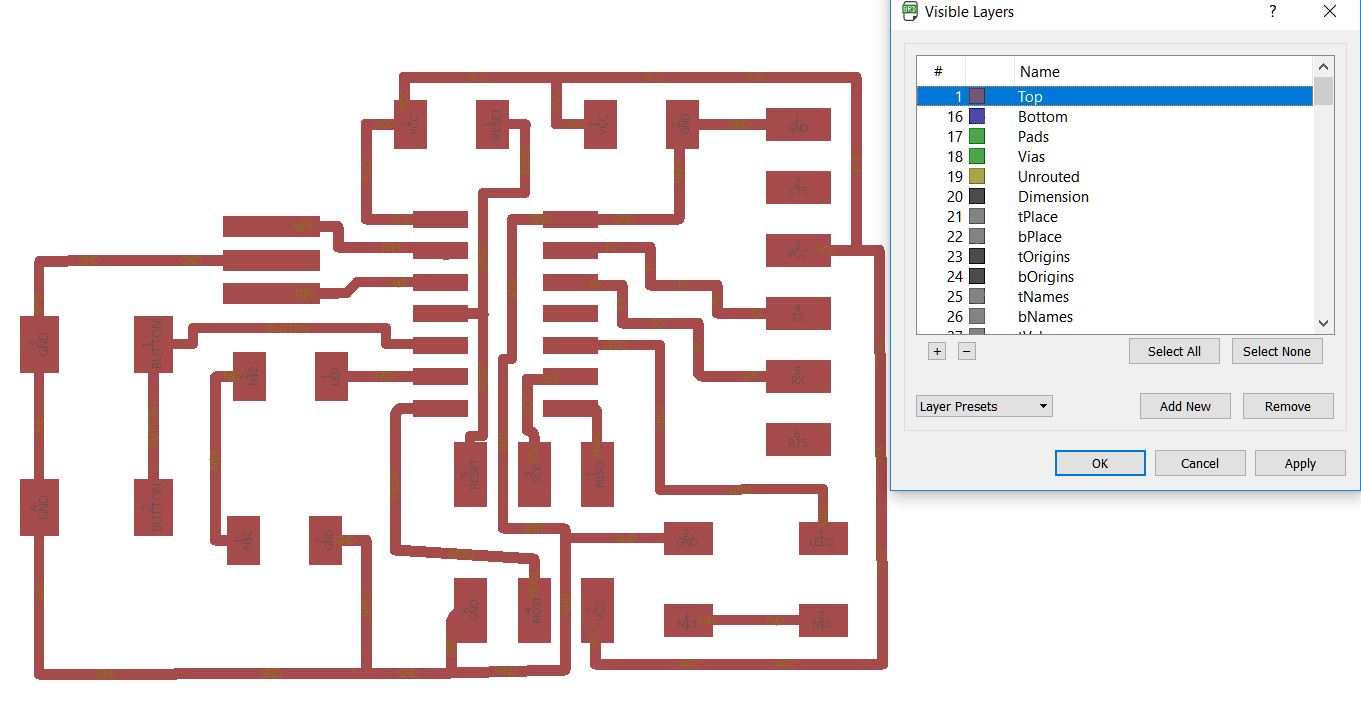Click the LED2 pad on the board
1361x724 pixels.
(823, 539)
